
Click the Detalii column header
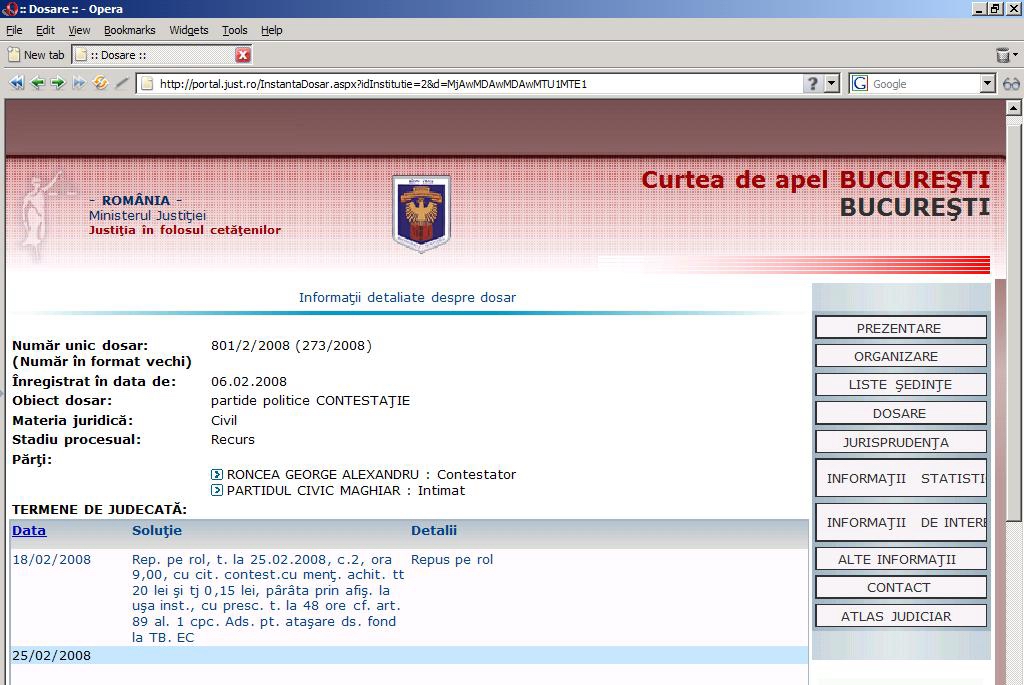coord(434,530)
